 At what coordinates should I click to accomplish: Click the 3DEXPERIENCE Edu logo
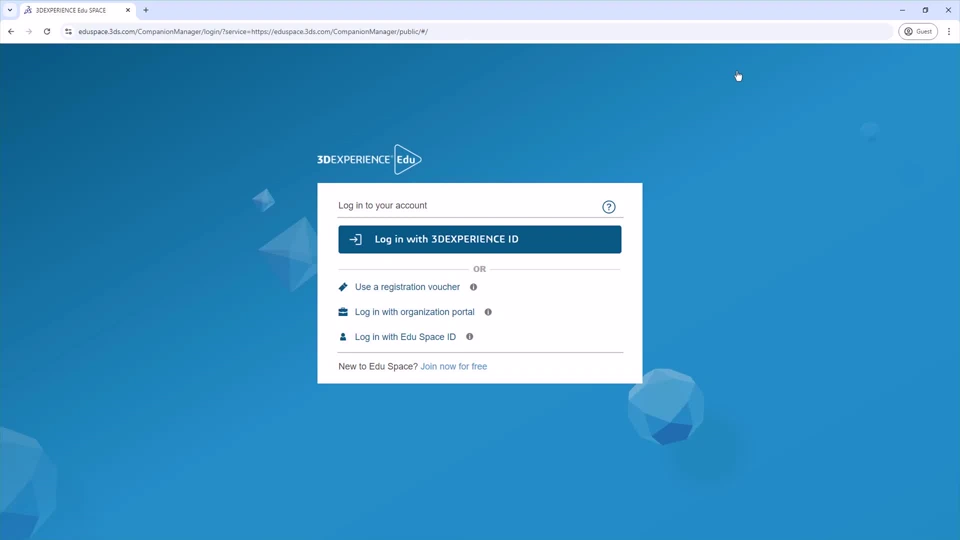point(369,159)
